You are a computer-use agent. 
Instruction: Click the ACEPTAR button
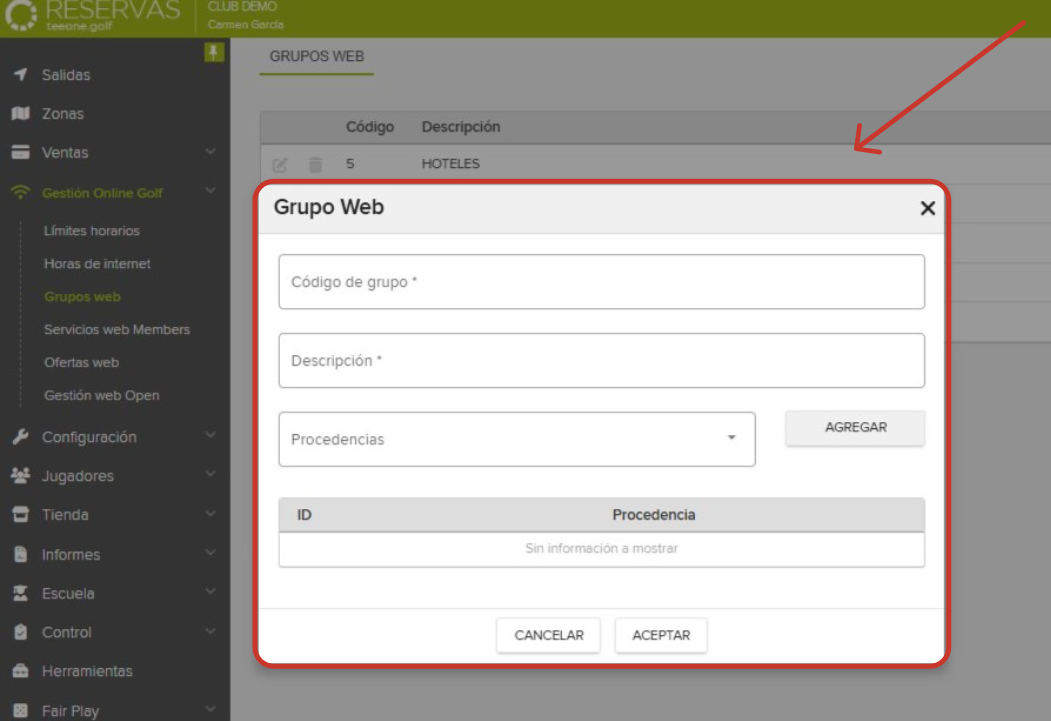661,636
